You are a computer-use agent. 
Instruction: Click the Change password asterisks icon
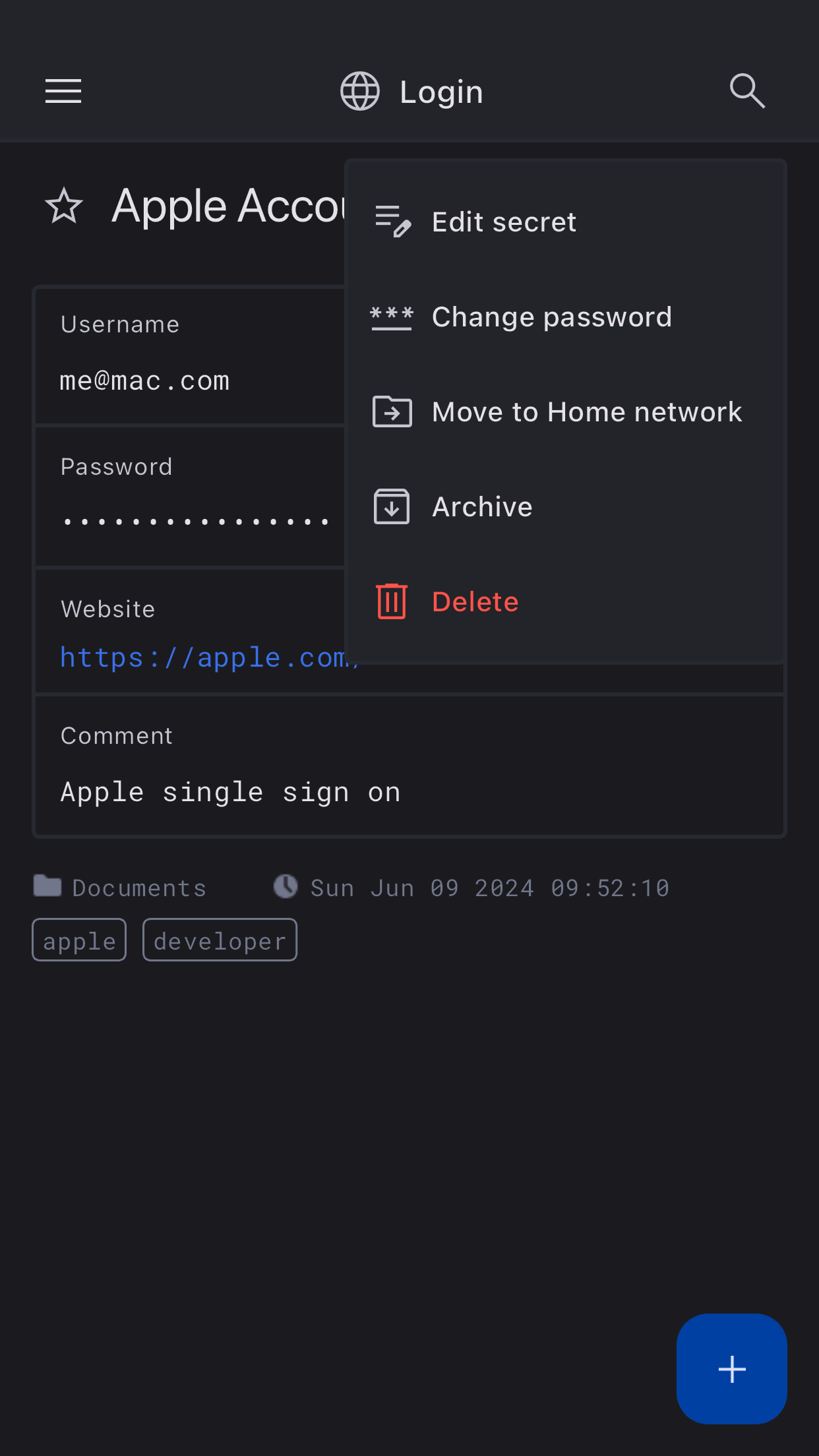coord(392,317)
